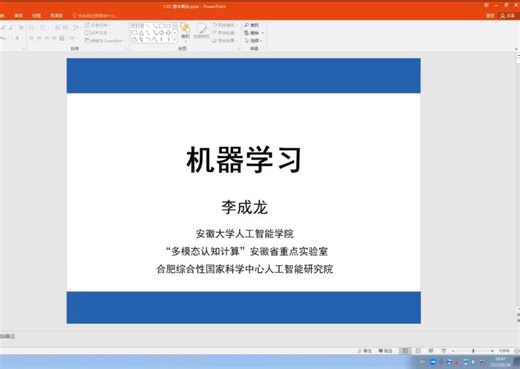The height and width of the screenshot is (369, 520).
Task: Click Sign in (登录) button
Action: coord(490,15)
